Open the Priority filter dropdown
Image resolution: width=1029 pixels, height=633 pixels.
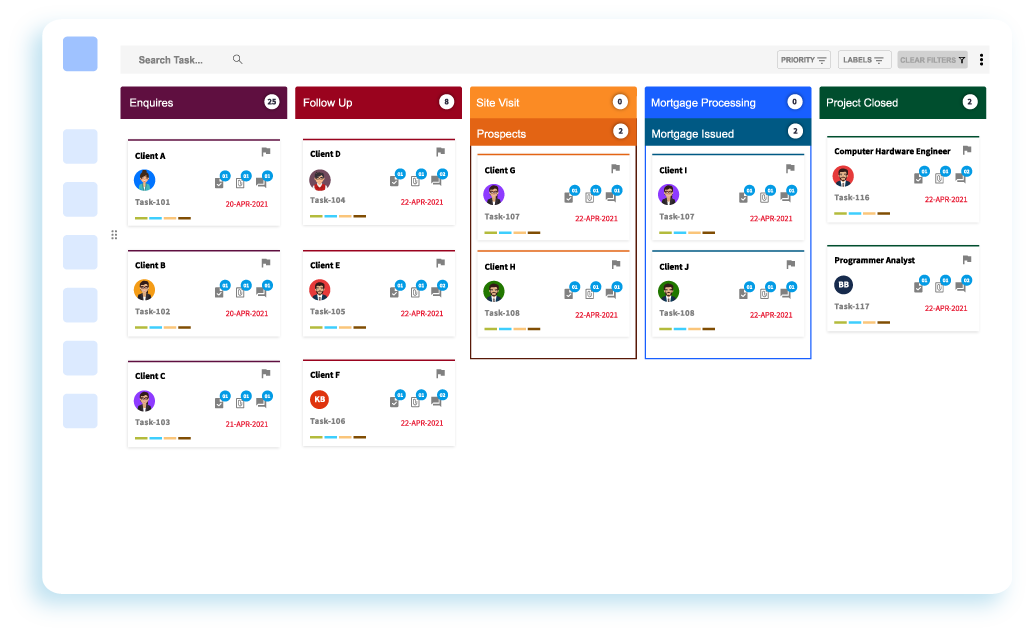[803, 60]
